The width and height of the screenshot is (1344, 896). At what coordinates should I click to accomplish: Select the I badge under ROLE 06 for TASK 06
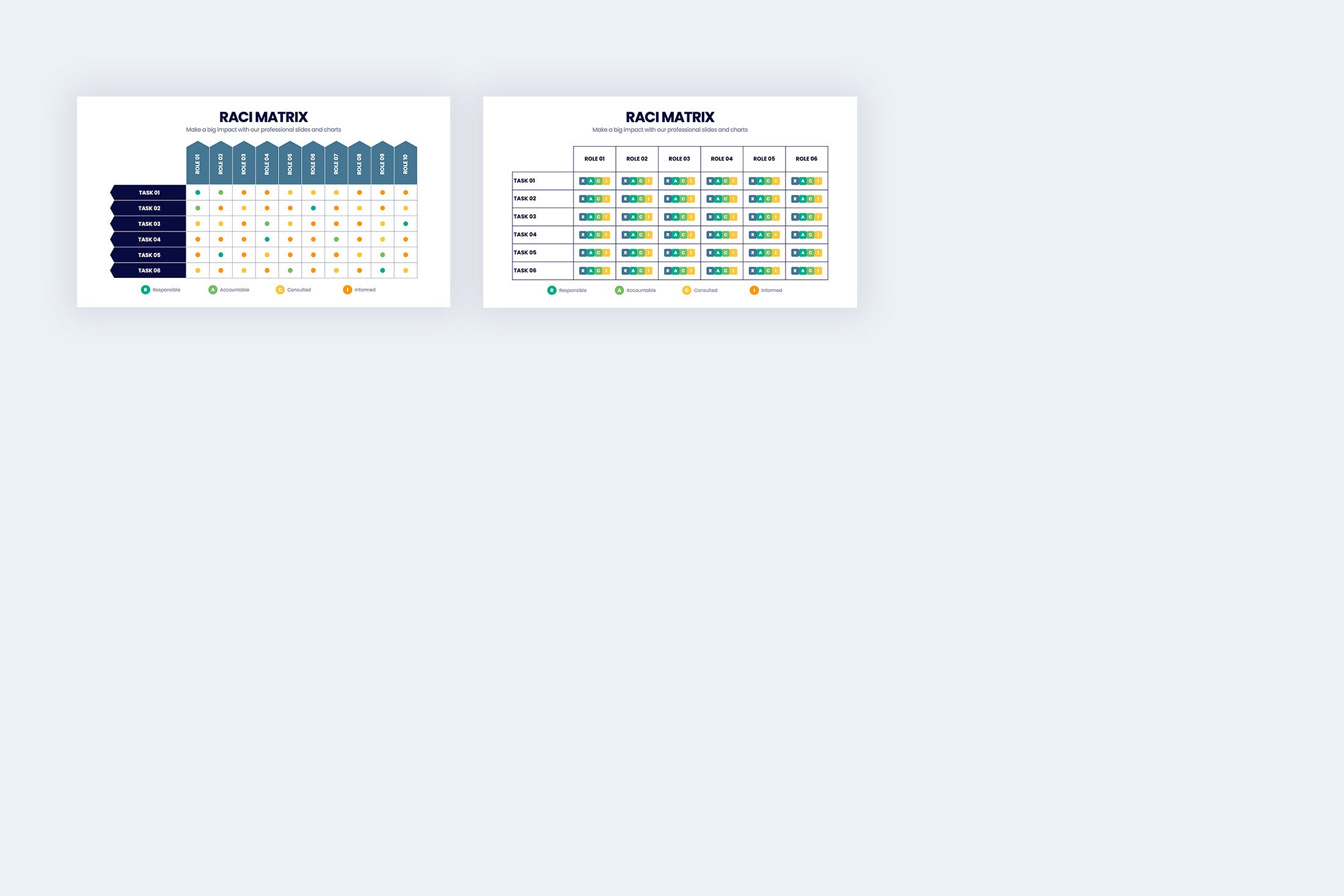(x=819, y=270)
